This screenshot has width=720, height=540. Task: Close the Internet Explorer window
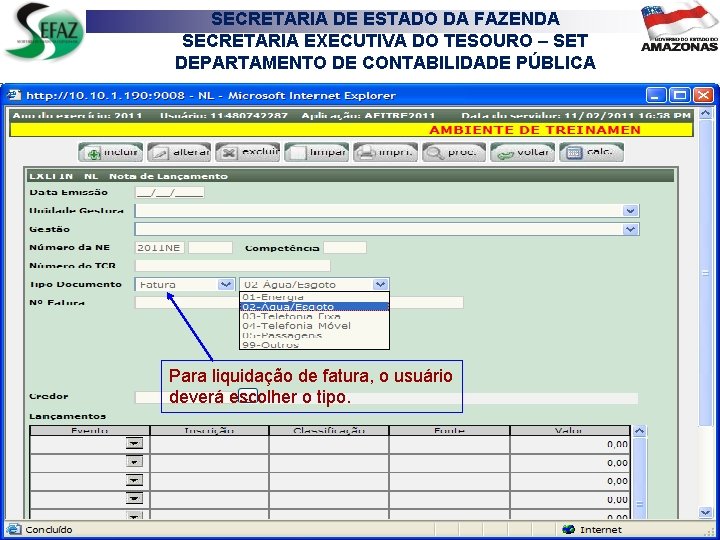[x=703, y=95]
